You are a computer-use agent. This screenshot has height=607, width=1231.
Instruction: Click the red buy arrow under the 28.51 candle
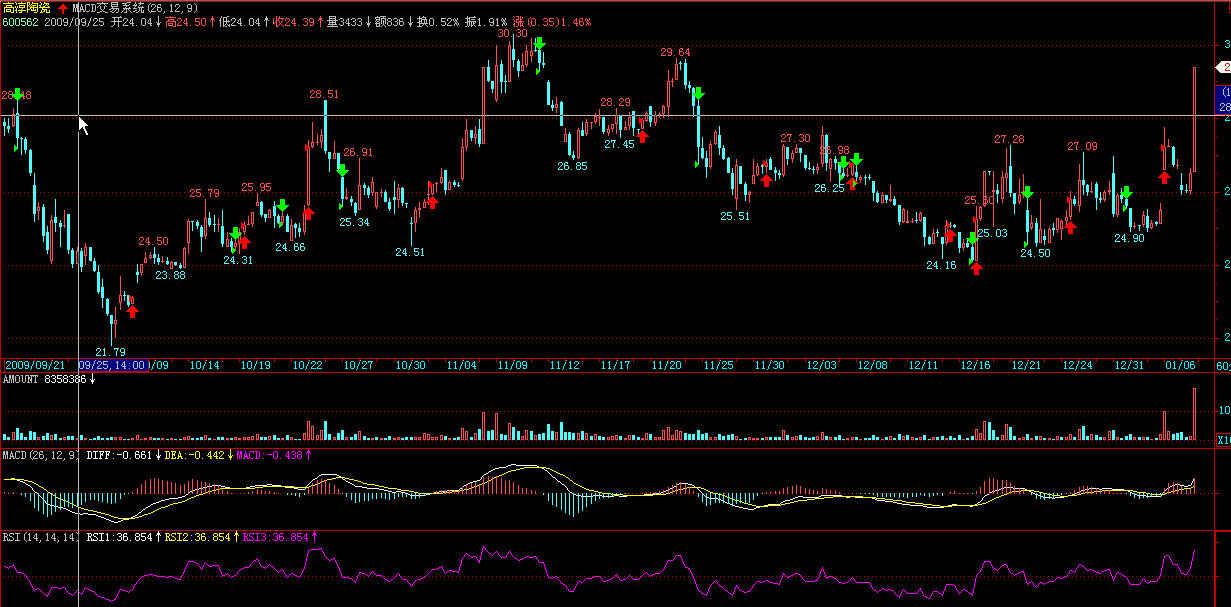coord(309,212)
